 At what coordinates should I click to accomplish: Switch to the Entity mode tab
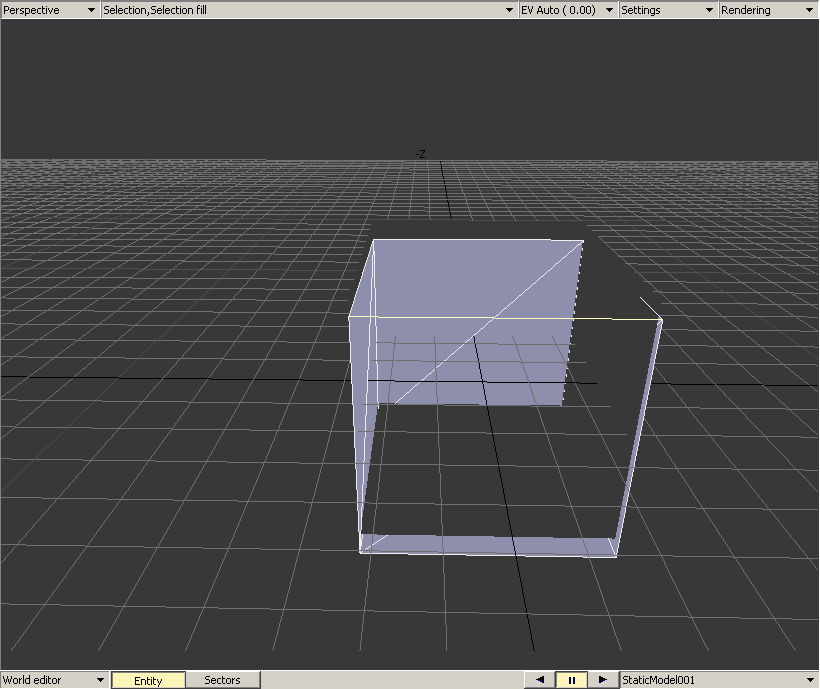(149, 681)
